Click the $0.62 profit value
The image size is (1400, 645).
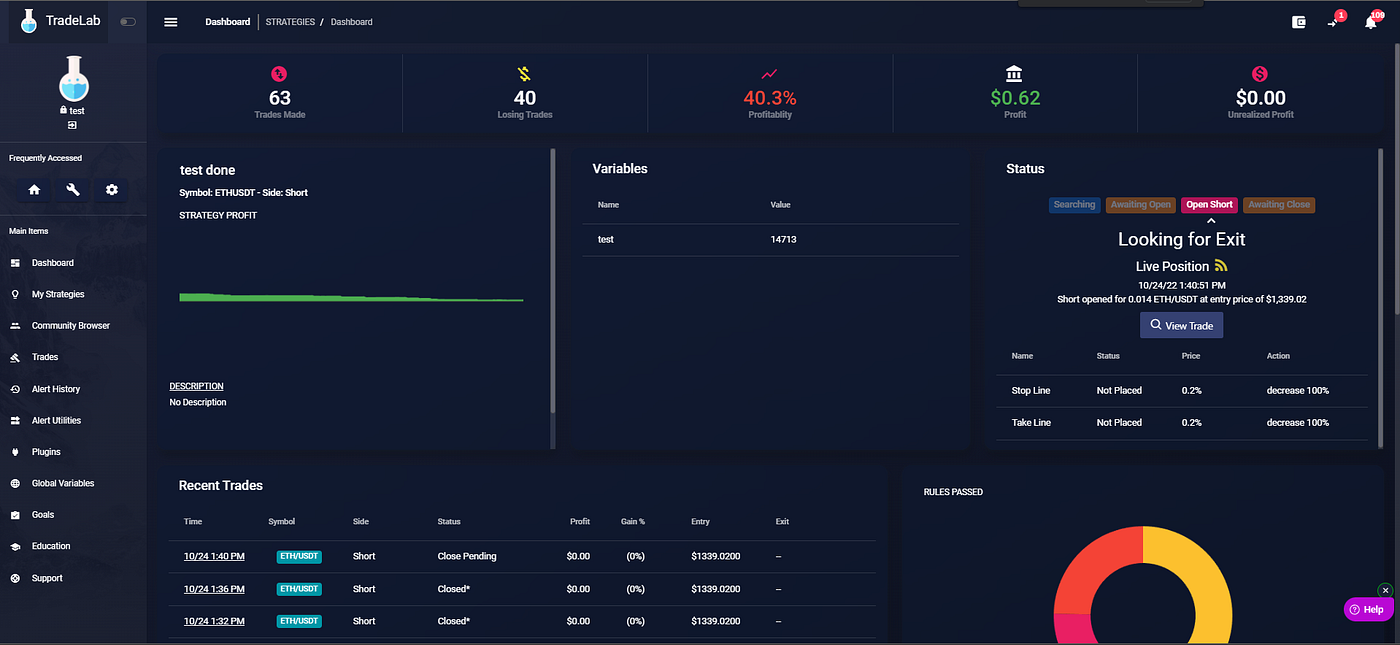click(1015, 98)
